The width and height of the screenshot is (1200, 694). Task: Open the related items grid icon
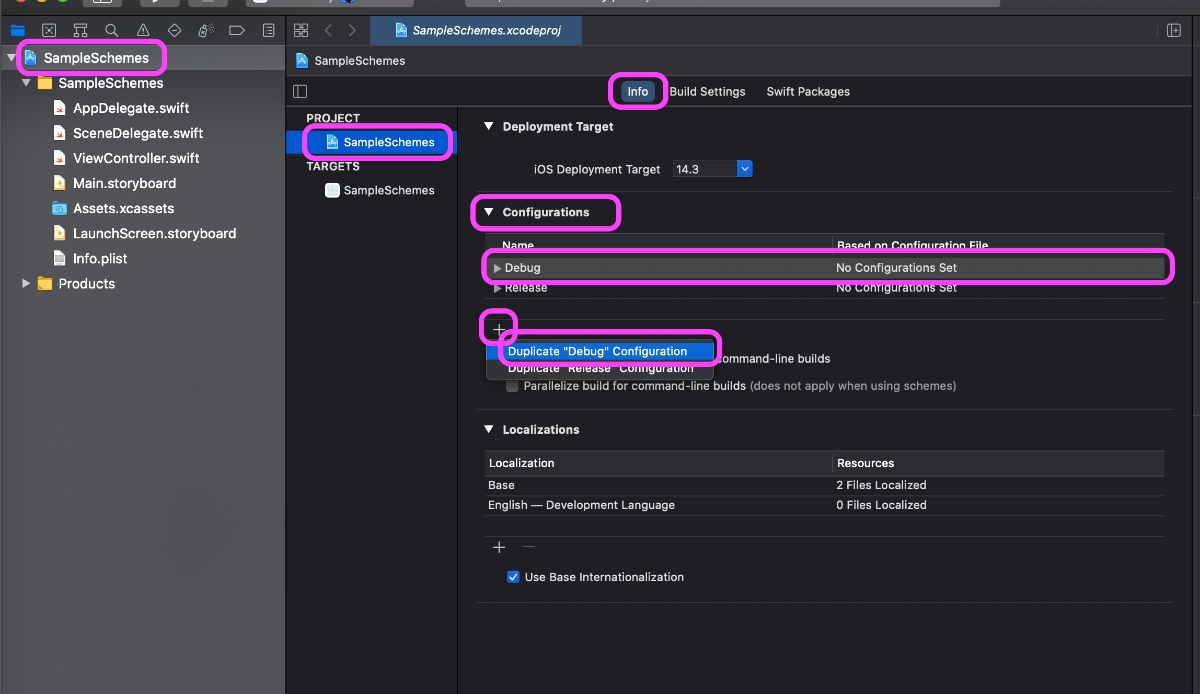301,30
